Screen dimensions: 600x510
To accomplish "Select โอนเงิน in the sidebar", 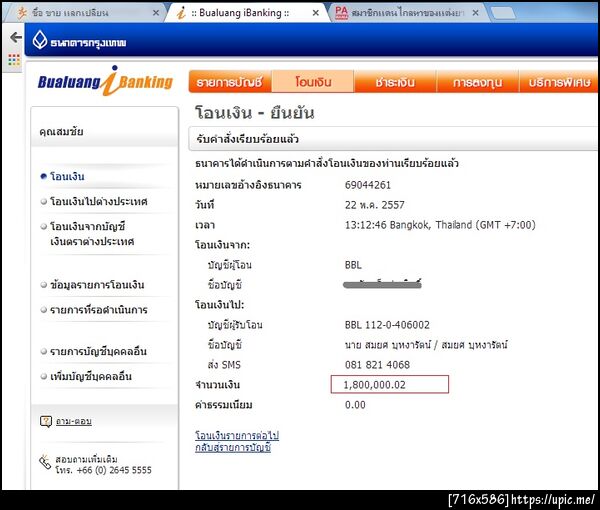I will tap(67, 176).
